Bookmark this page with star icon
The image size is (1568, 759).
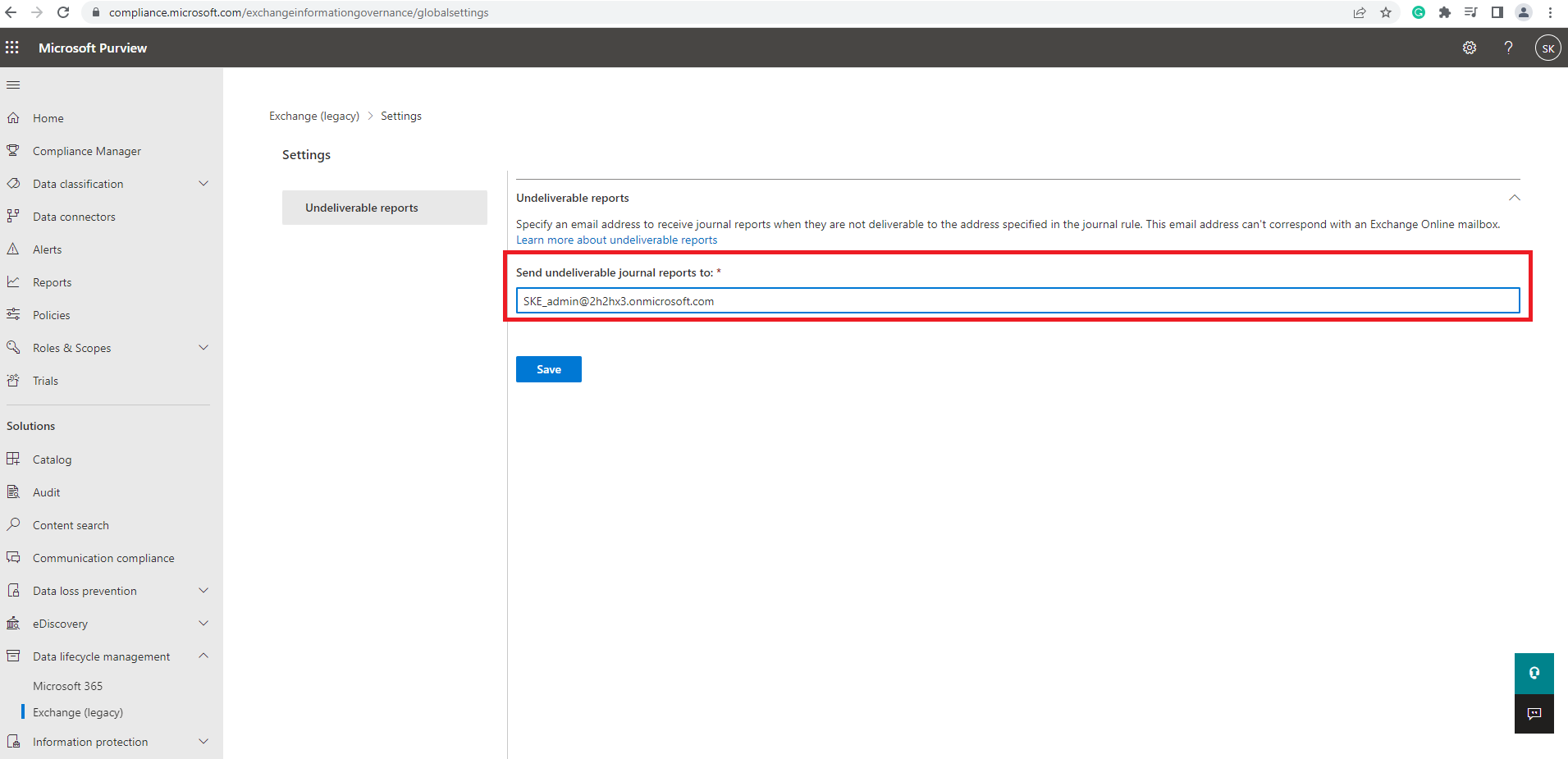coord(1386,12)
